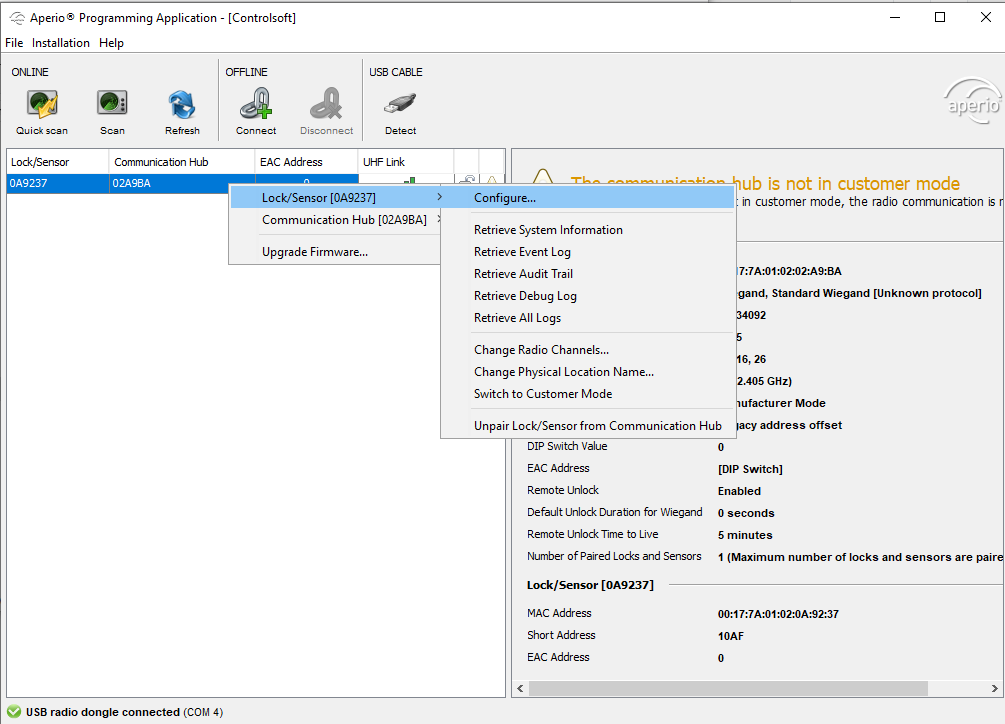1005x724 pixels.
Task: Open the Help menu
Action: coord(111,43)
